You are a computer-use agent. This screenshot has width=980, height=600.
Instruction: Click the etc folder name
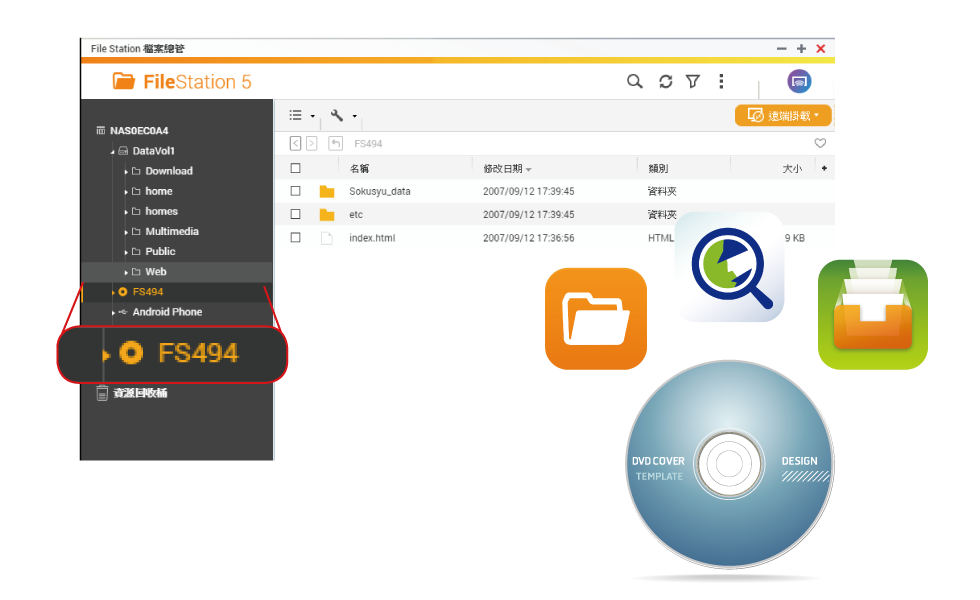click(x=356, y=214)
